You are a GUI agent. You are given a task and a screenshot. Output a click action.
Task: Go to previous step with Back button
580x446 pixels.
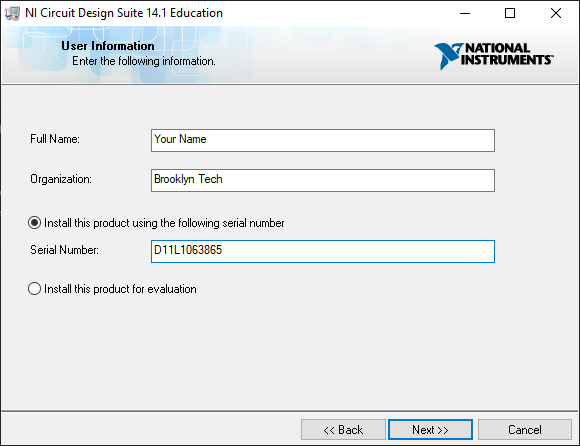[x=343, y=430]
